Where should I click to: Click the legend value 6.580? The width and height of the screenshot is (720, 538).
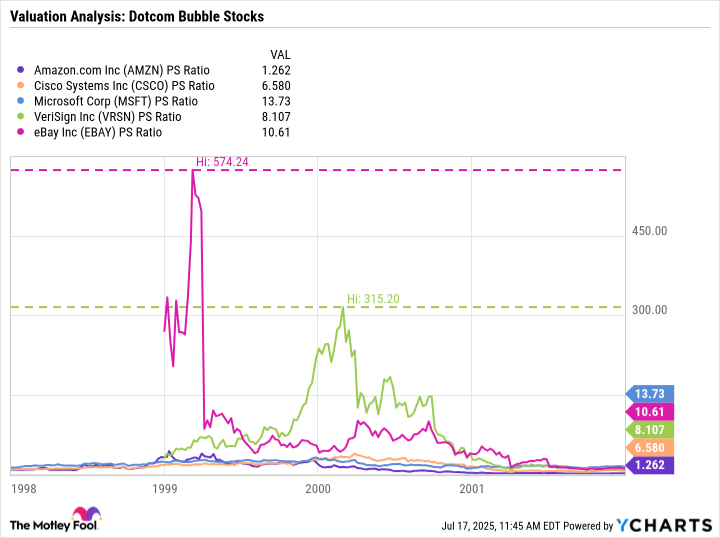pyautogui.click(x=276, y=86)
